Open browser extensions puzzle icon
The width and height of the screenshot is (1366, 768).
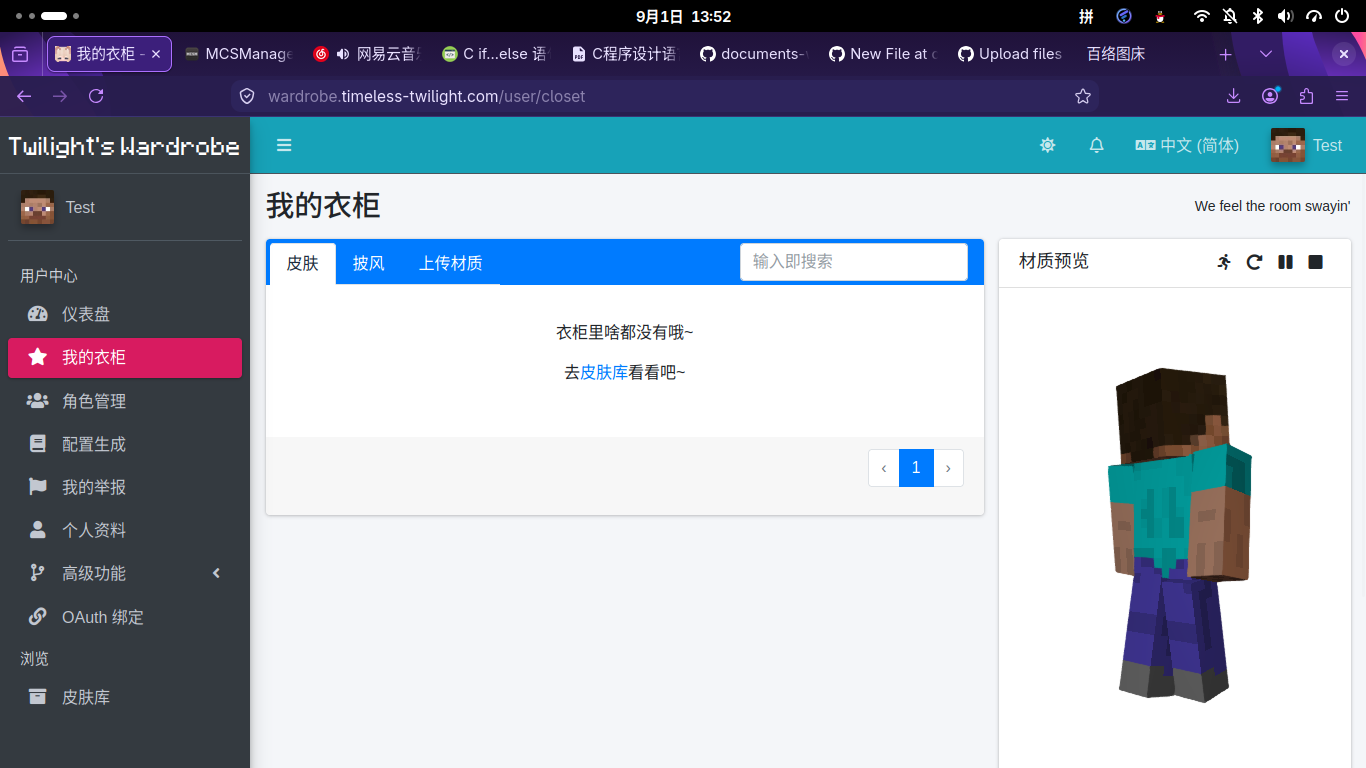[1306, 96]
